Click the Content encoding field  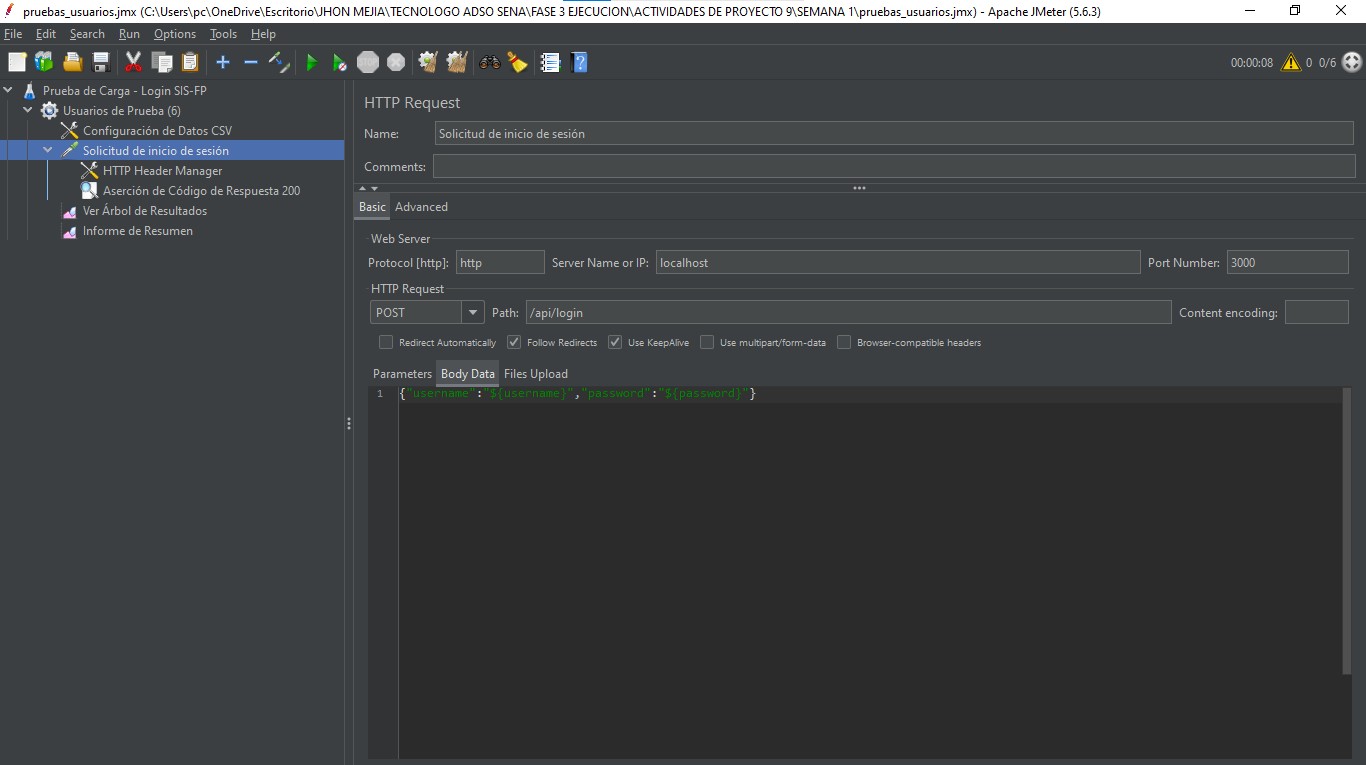pos(1316,312)
